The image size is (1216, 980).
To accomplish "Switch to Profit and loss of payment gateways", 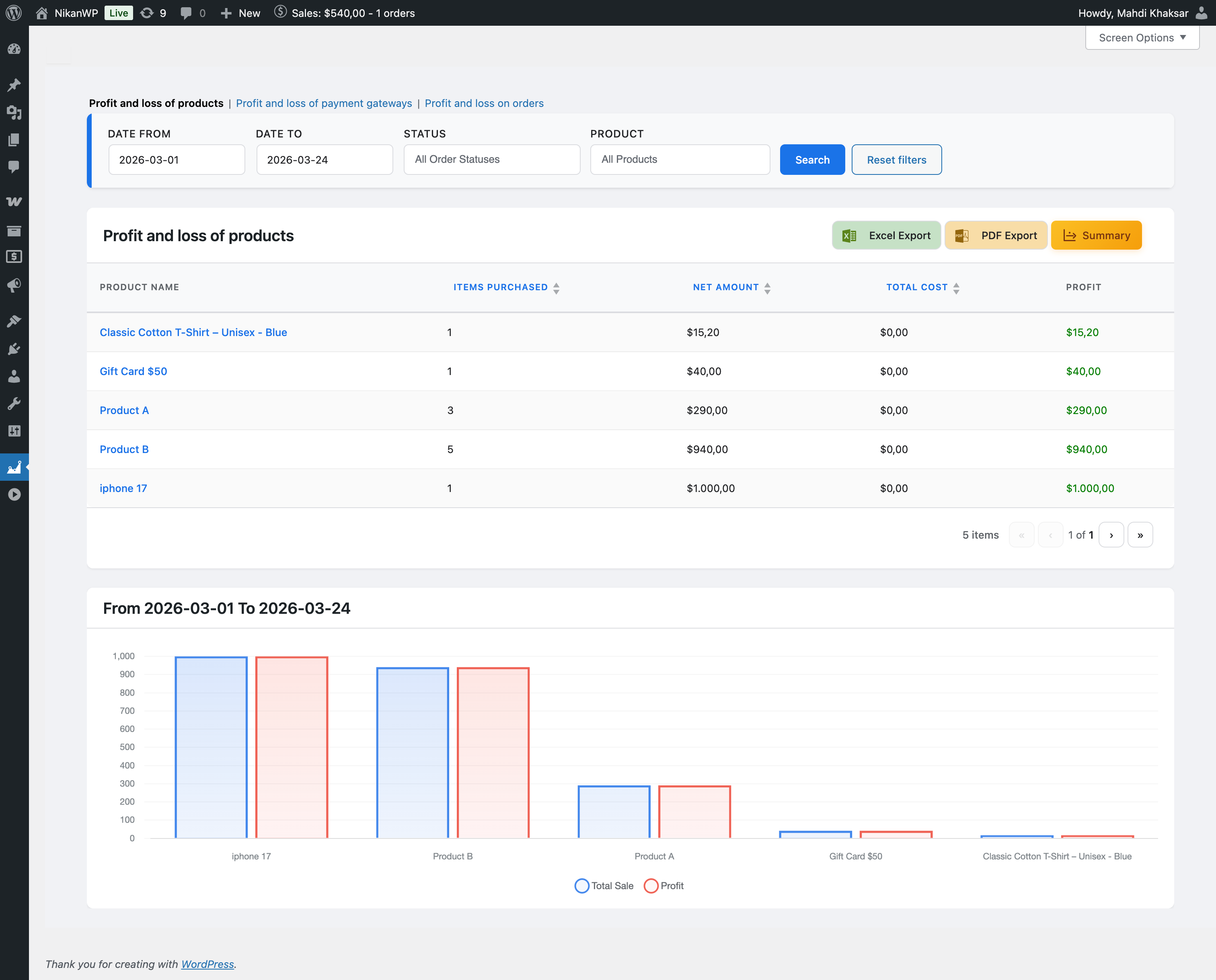I will (x=324, y=103).
